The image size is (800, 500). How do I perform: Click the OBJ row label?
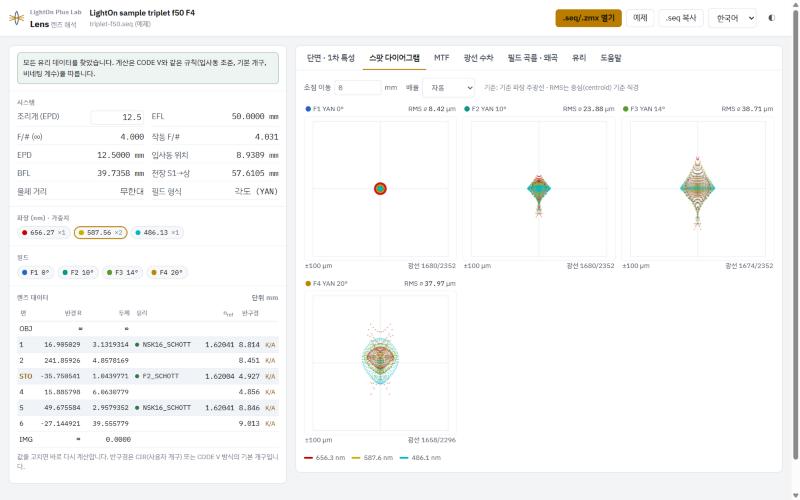pos(26,329)
